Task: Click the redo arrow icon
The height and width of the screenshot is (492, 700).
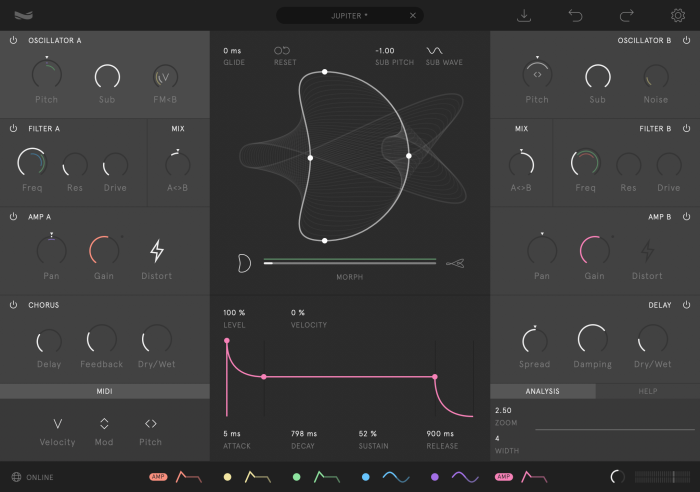Action: pos(627,16)
